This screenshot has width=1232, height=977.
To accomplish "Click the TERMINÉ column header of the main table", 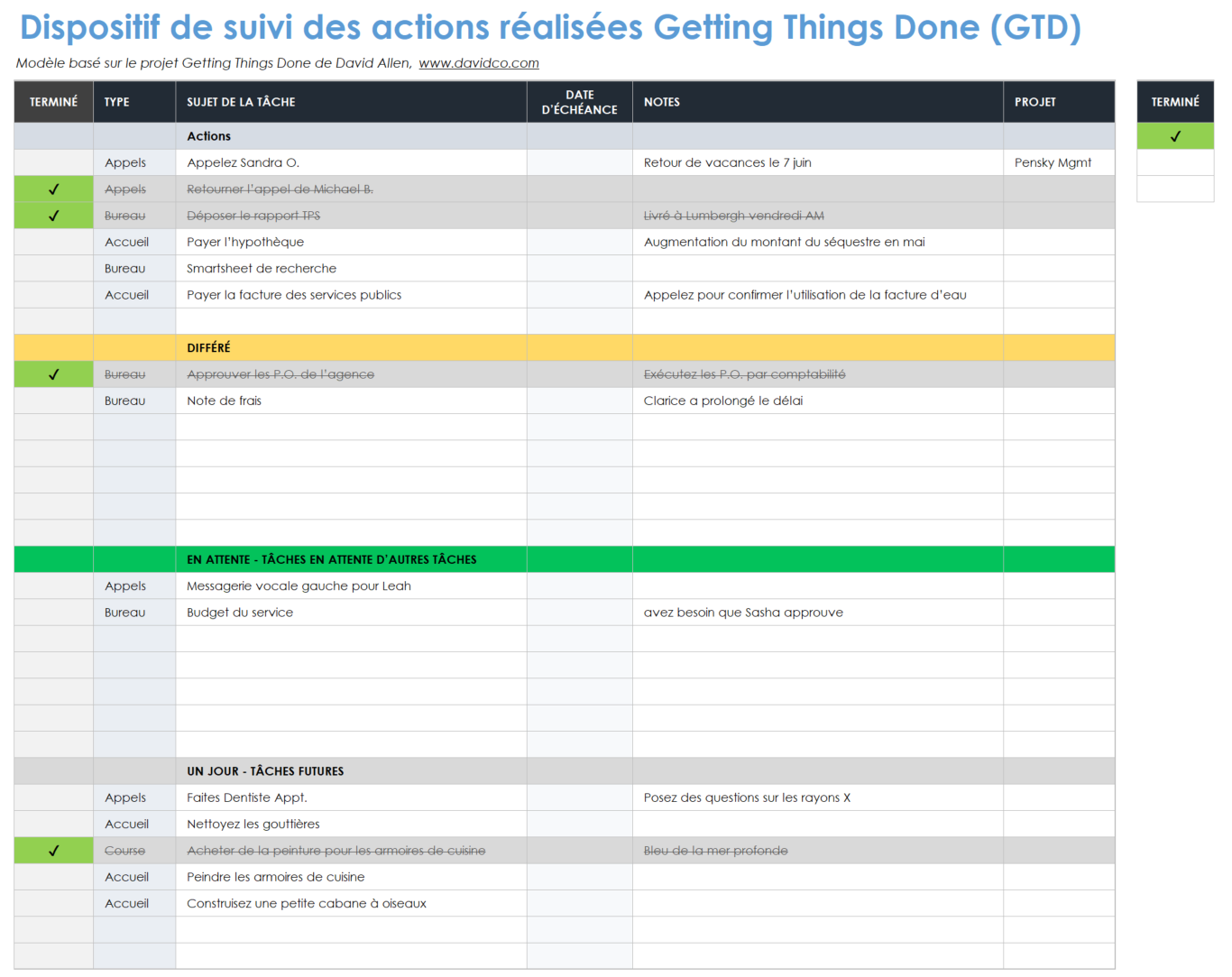I will pos(53,102).
